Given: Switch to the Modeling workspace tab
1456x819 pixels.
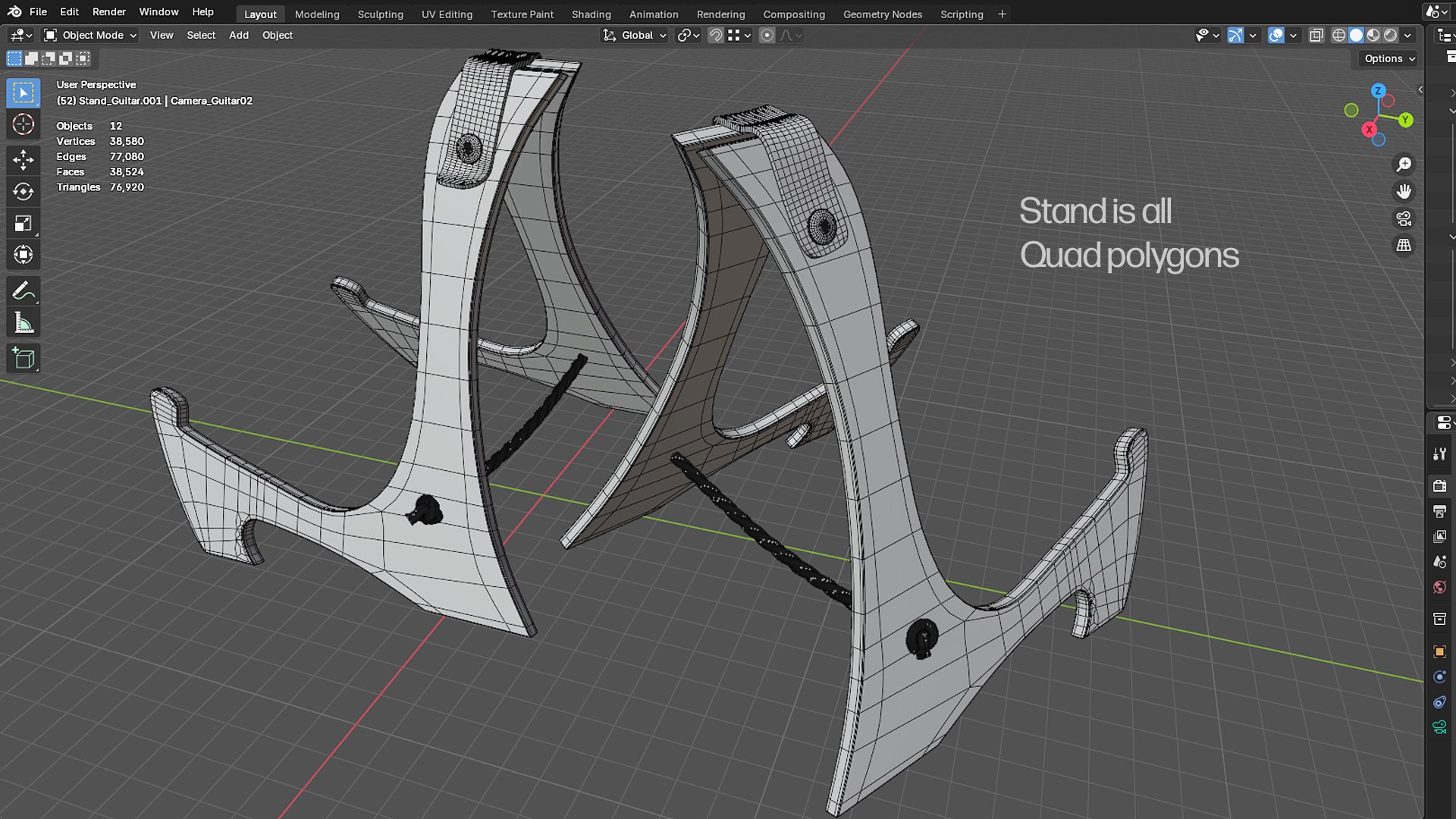Looking at the screenshot, I should [x=317, y=14].
